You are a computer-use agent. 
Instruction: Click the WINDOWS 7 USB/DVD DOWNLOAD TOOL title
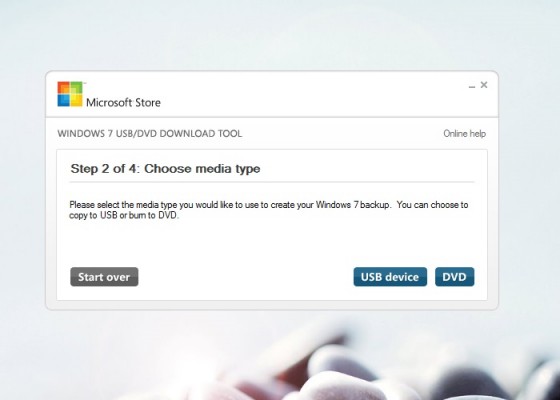click(150, 134)
